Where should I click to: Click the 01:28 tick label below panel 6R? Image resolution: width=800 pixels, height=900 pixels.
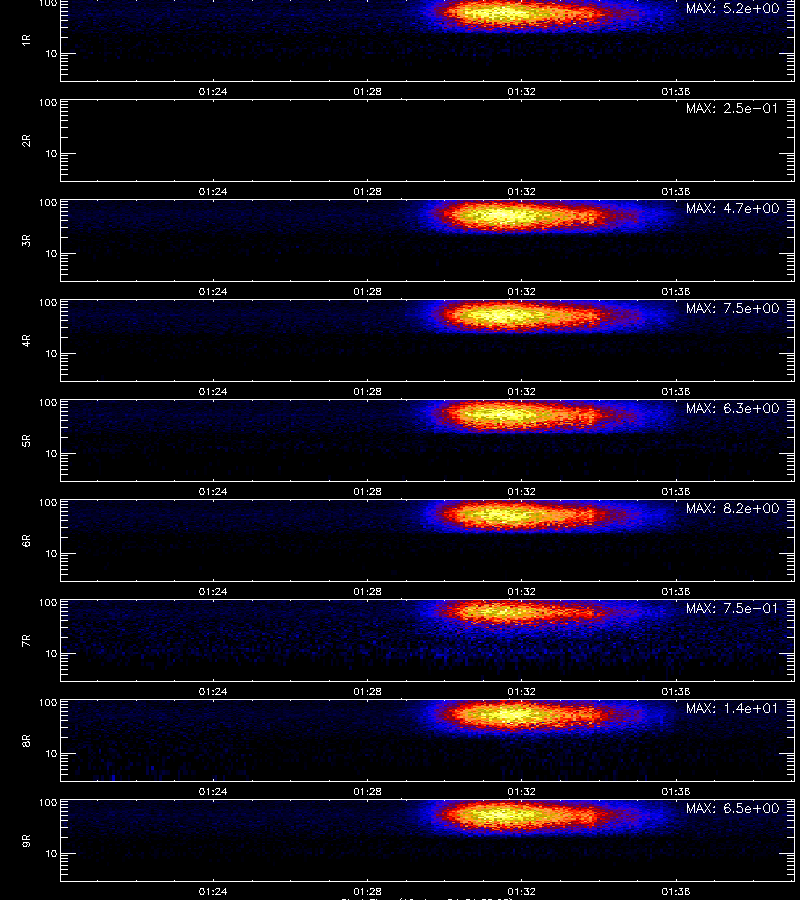pyautogui.click(x=367, y=591)
